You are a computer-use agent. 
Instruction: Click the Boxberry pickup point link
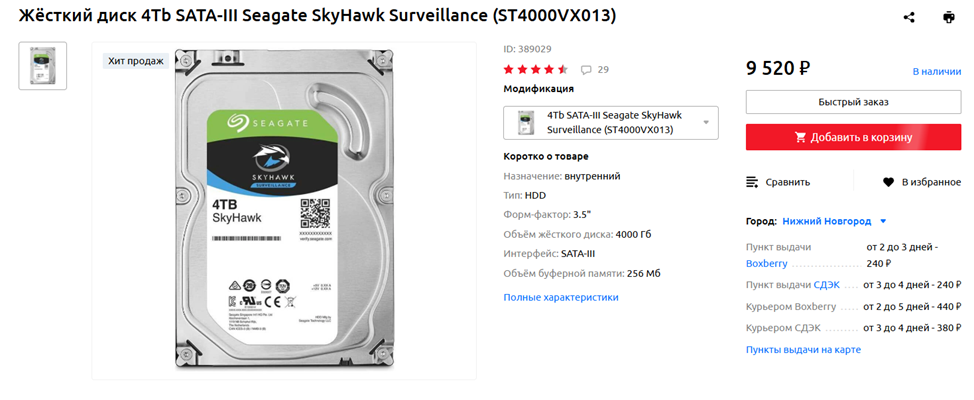click(767, 264)
